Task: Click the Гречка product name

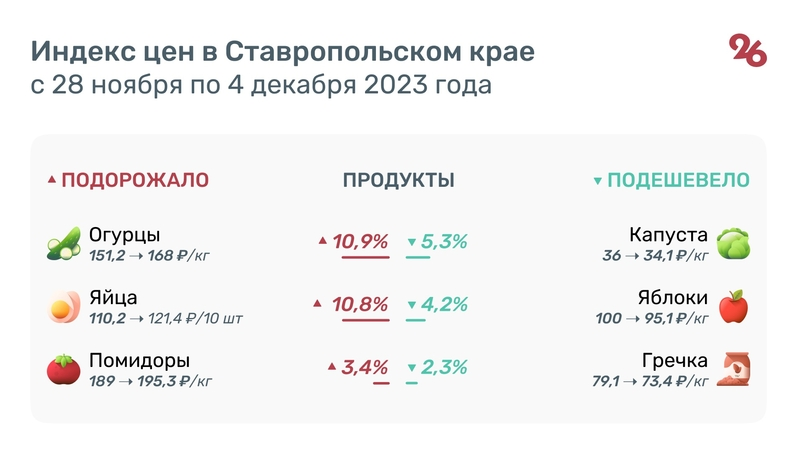Action: 676,361
